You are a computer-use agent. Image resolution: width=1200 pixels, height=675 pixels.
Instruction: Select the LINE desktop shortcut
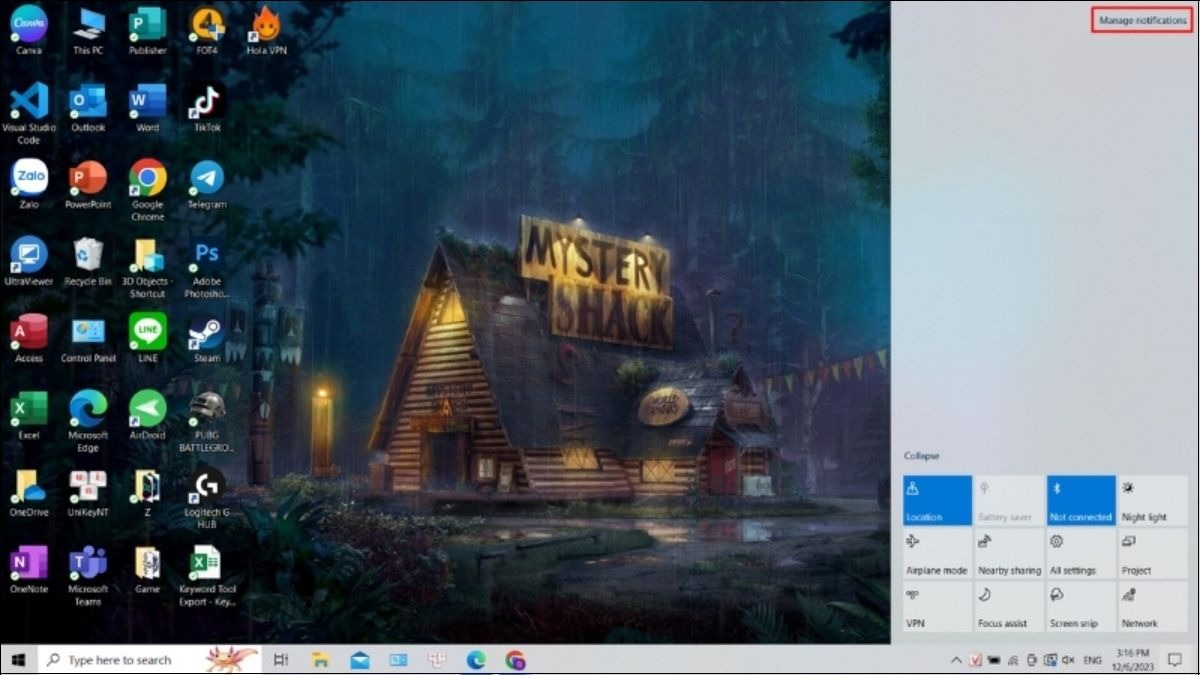147,338
